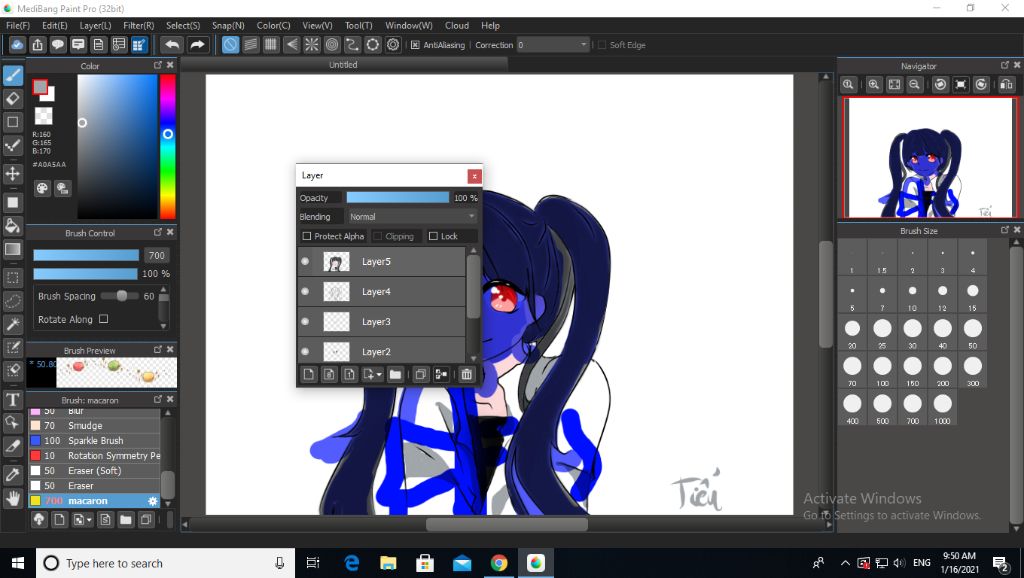This screenshot has height=578, width=1024.
Task: Toggle the AntiAliasing checkbox
Action: (x=415, y=45)
